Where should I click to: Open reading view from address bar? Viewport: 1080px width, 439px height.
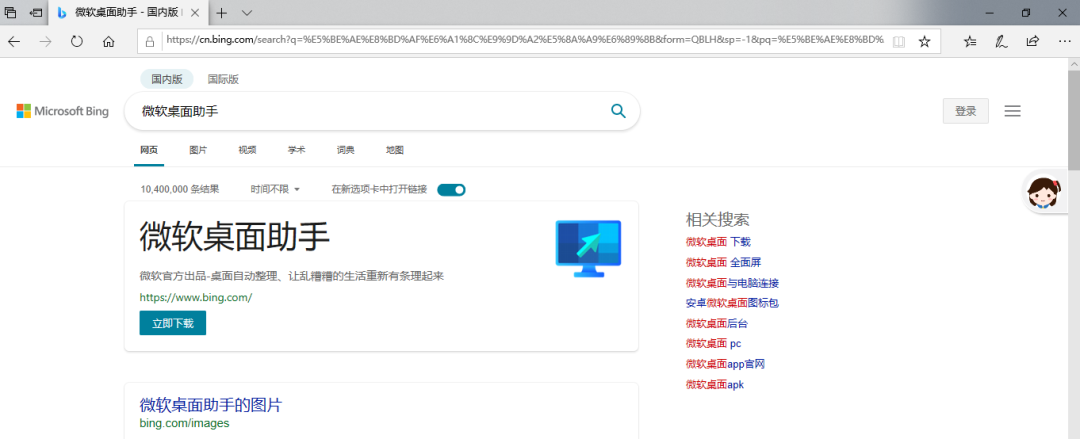click(898, 41)
